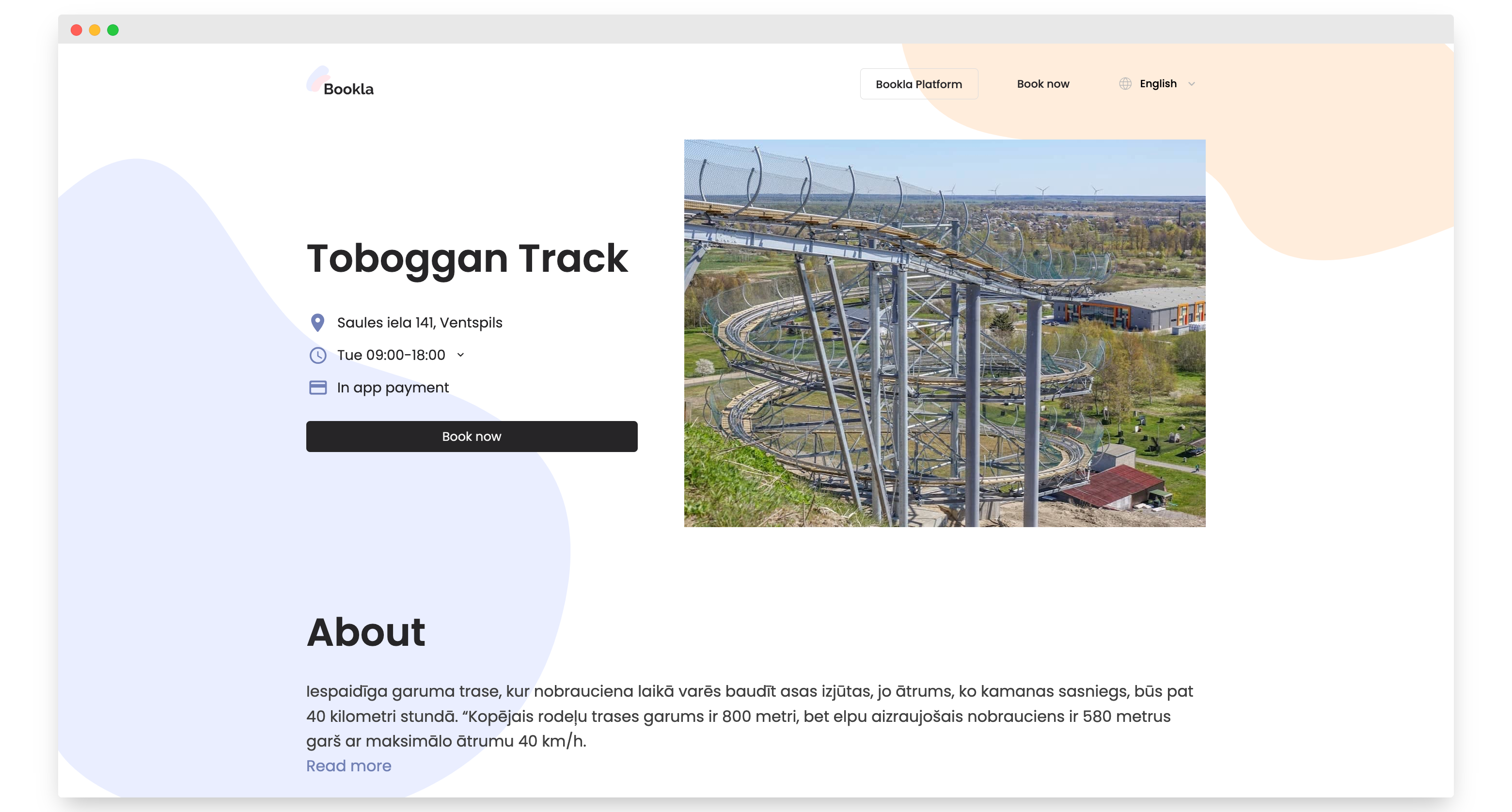Viewport: 1512px width, 812px height.
Task: Click the location pin icon
Action: [x=317, y=323]
